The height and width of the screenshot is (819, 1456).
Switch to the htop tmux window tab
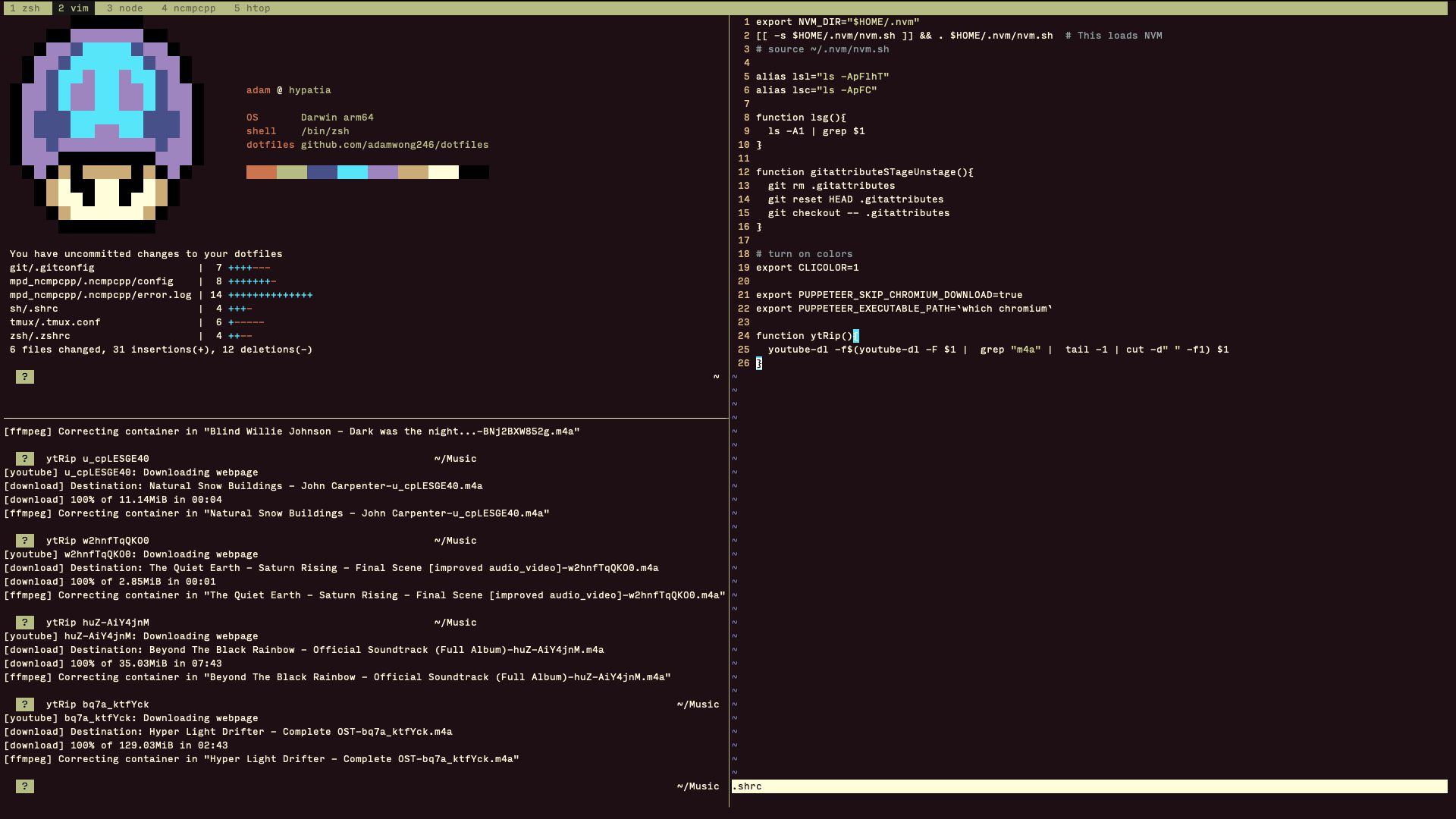click(x=252, y=8)
